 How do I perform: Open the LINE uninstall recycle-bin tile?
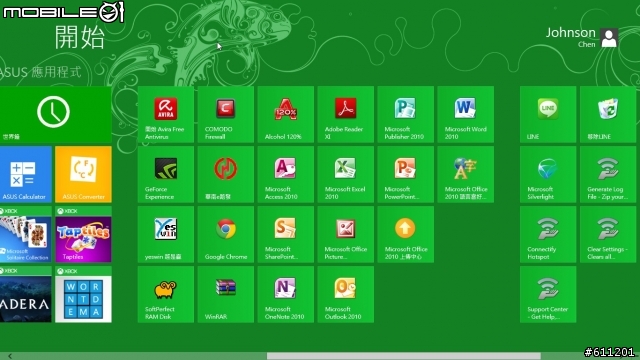pos(608,114)
